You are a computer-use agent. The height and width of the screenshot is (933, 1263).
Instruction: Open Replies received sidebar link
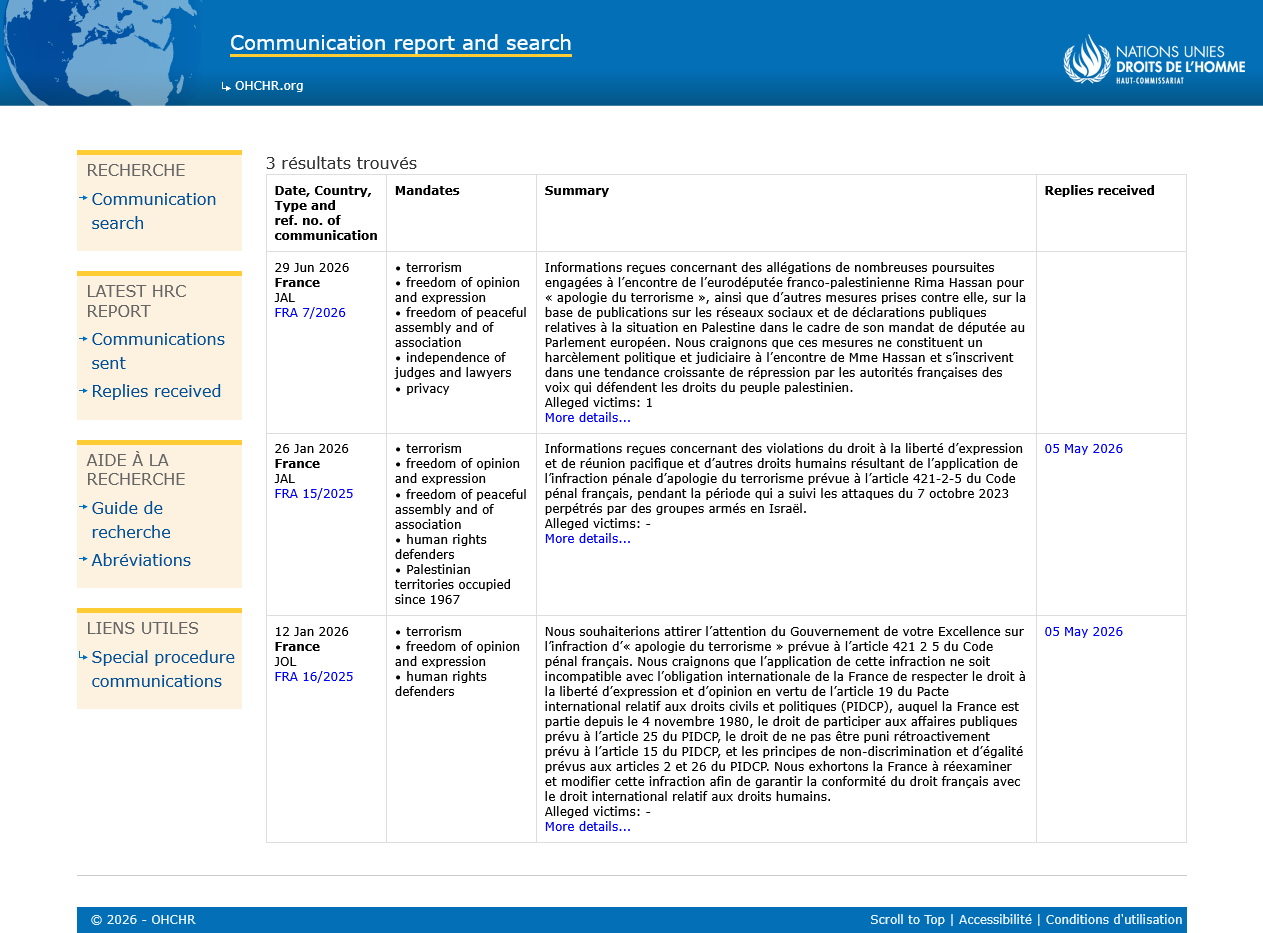[x=156, y=391]
